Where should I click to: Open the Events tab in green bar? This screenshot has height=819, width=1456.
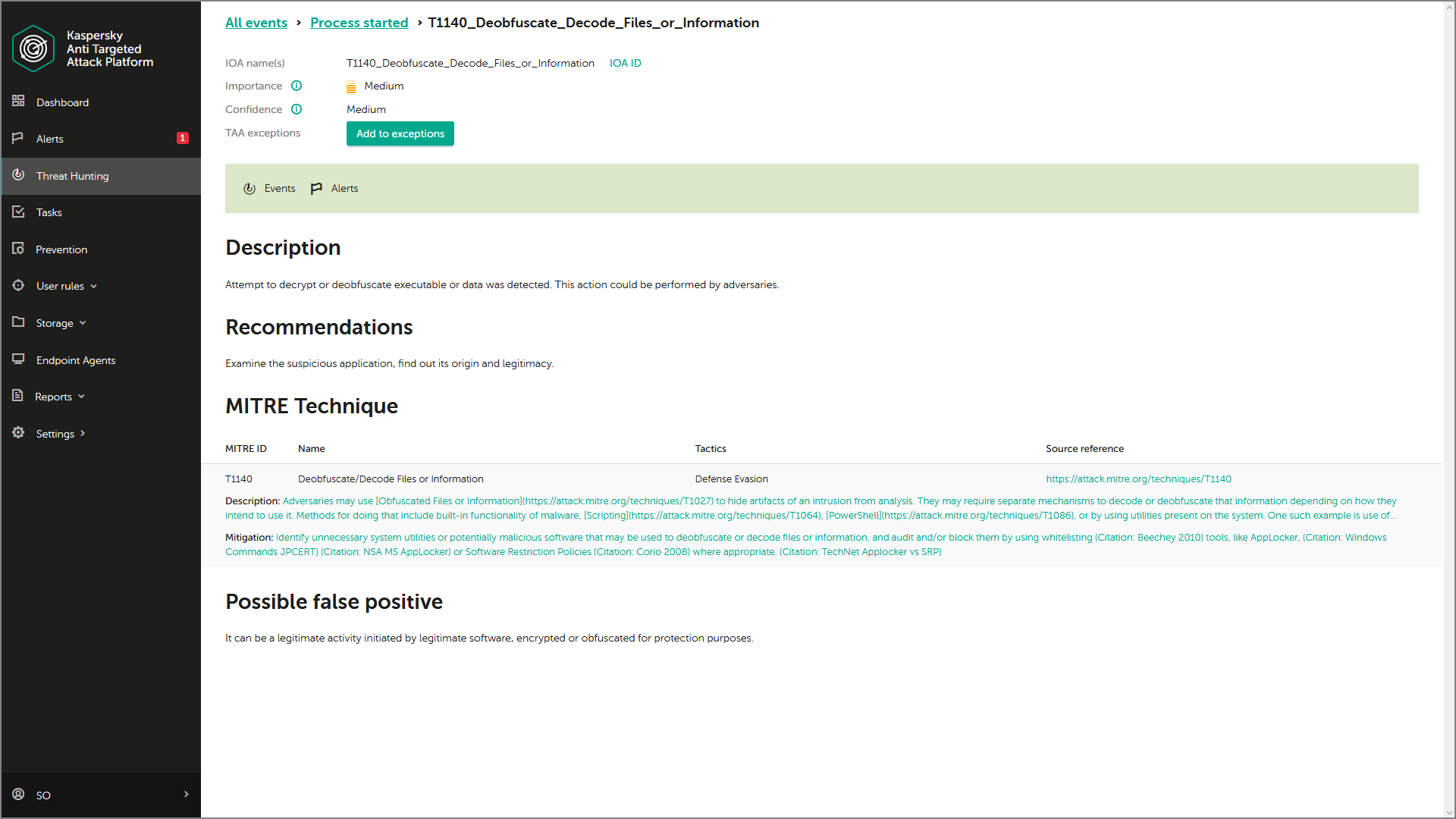pyautogui.click(x=269, y=188)
